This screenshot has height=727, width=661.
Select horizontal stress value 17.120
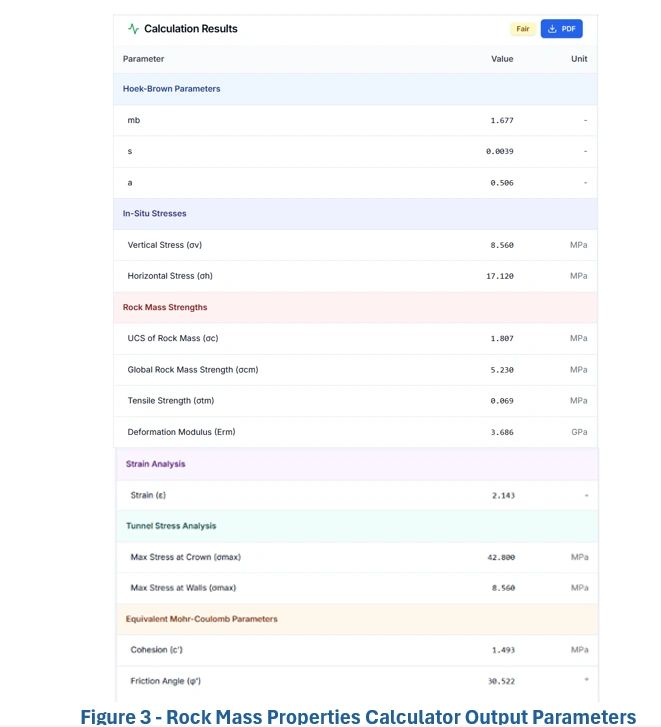coord(500,276)
